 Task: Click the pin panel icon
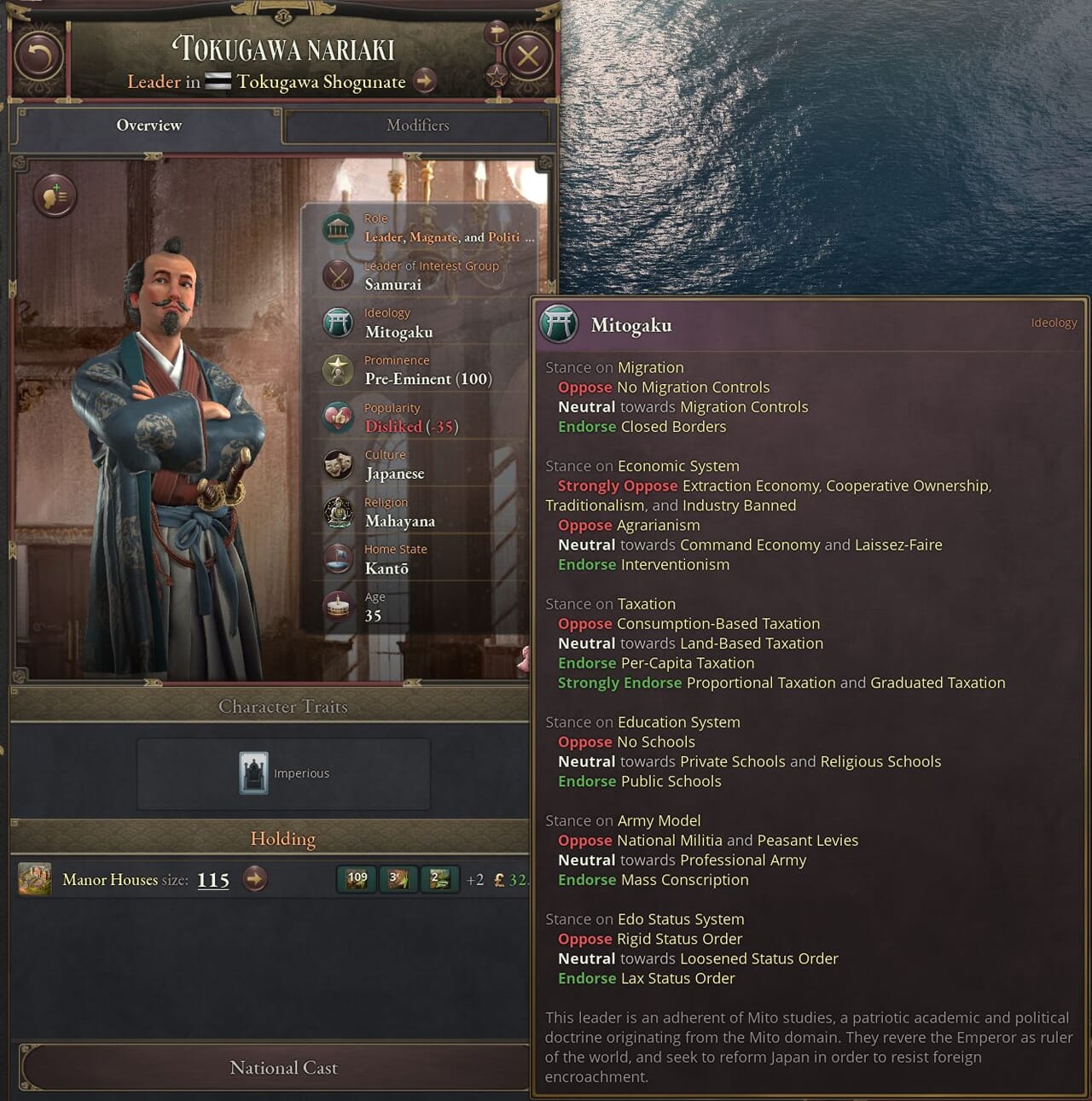(497, 33)
